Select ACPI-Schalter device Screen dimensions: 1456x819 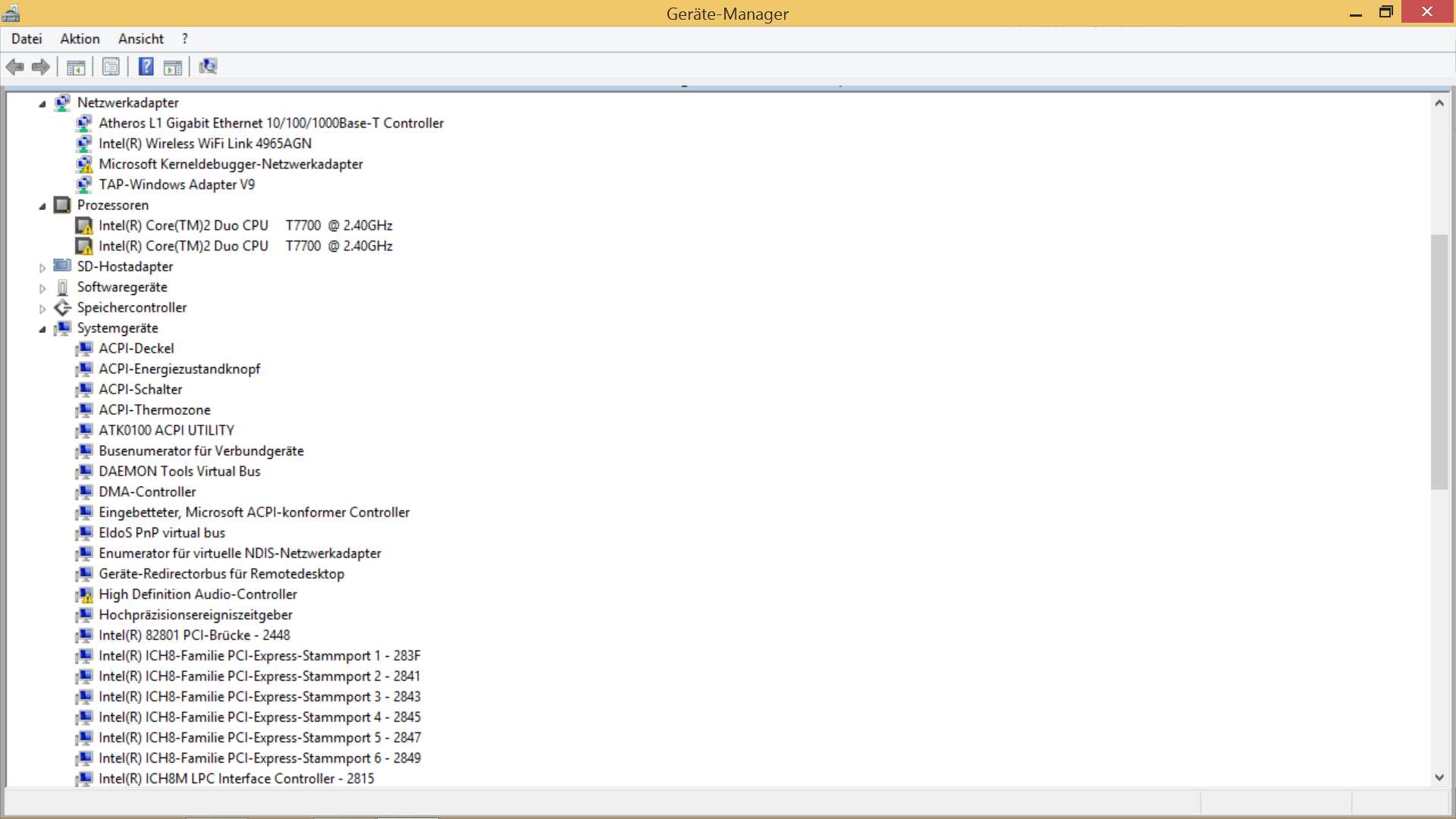(x=140, y=389)
